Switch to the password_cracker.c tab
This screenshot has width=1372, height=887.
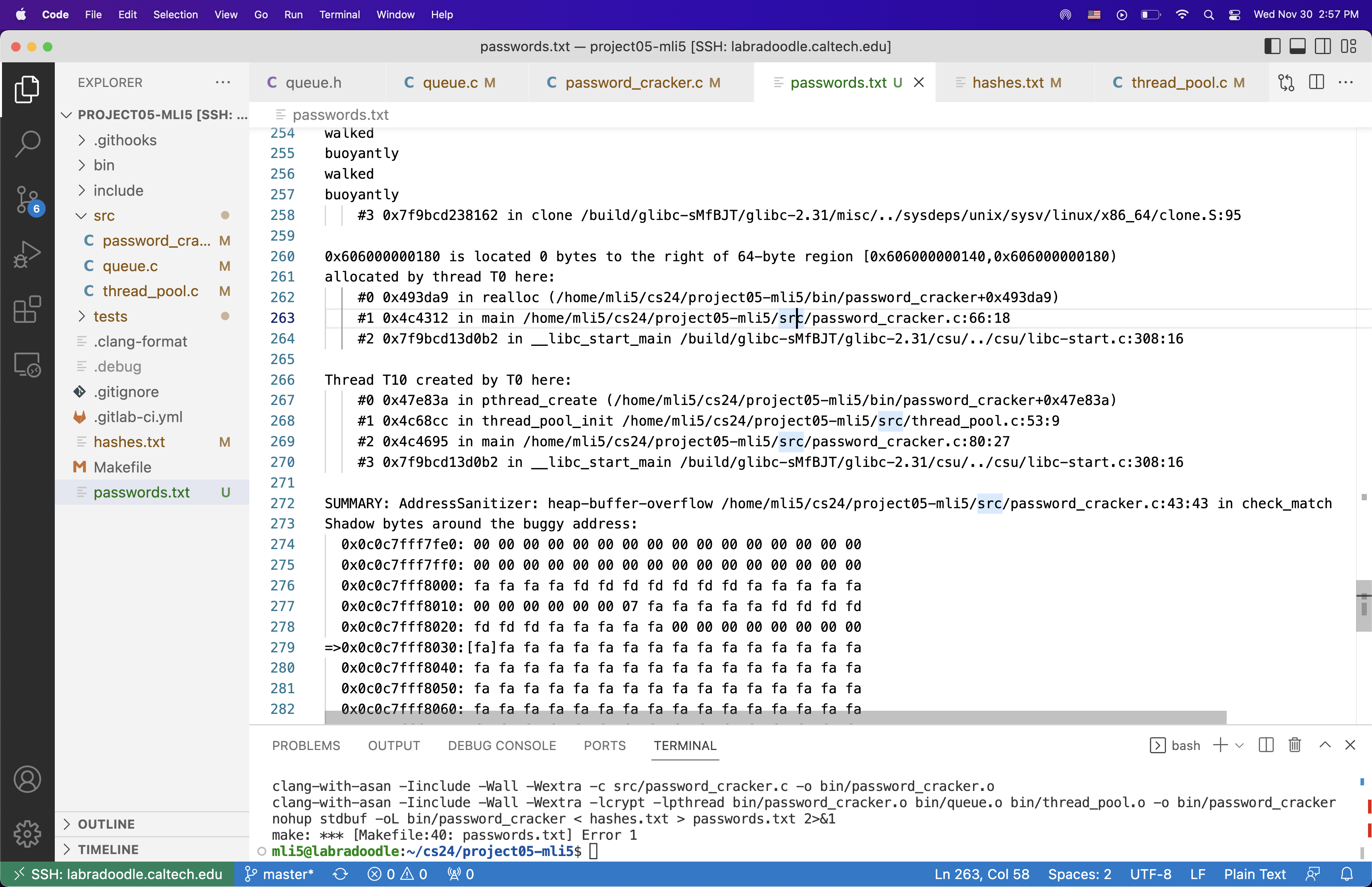pos(633,82)
